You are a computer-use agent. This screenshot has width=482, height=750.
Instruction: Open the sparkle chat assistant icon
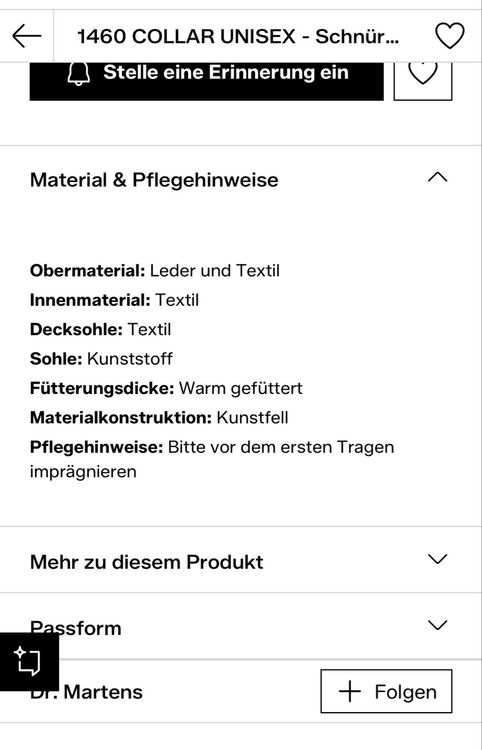pyautogui.click(x=29, y=662)
